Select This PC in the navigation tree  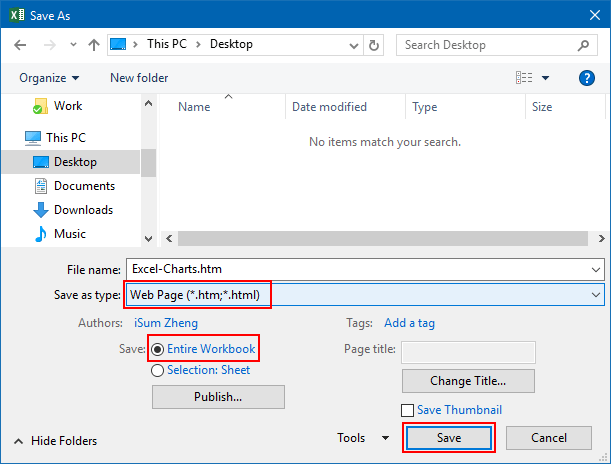click(66, 138)
